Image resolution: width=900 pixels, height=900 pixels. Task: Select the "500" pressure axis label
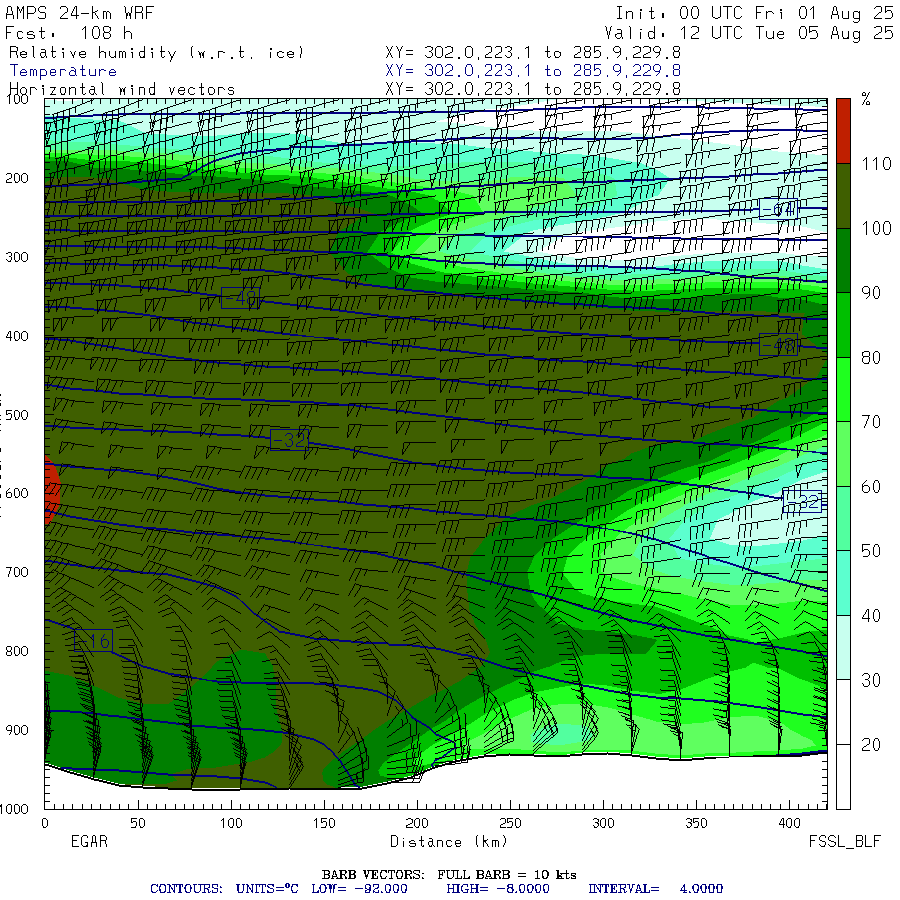pyautogui.click(x=17, y=415)
